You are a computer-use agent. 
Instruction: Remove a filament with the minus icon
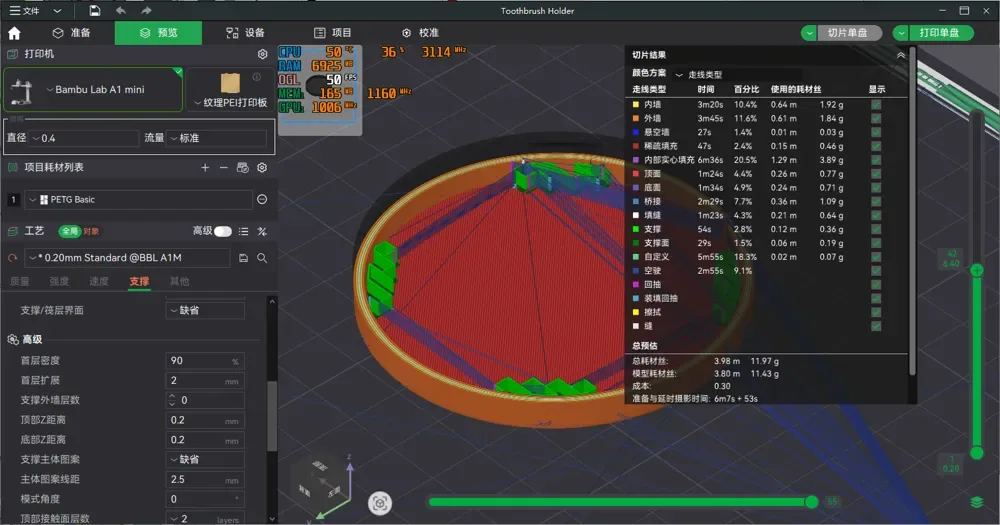(223, 168)
